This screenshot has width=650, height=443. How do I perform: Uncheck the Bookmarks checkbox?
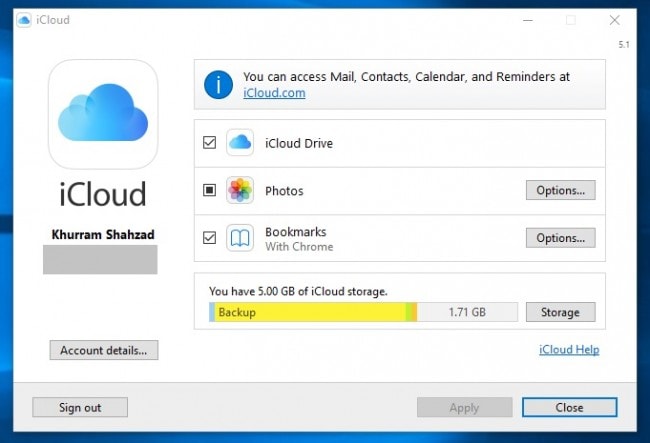[209, 238]
